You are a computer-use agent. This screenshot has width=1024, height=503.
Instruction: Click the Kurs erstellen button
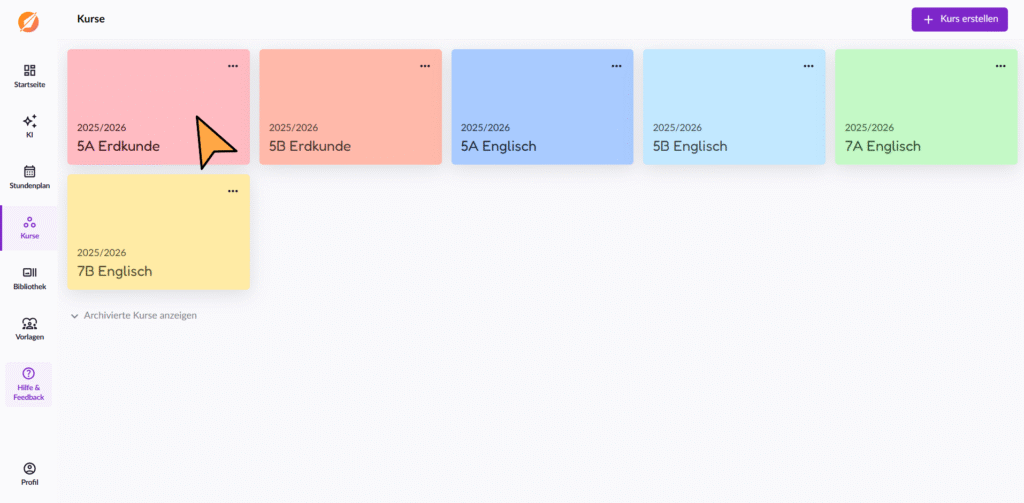tap(959, 19)
